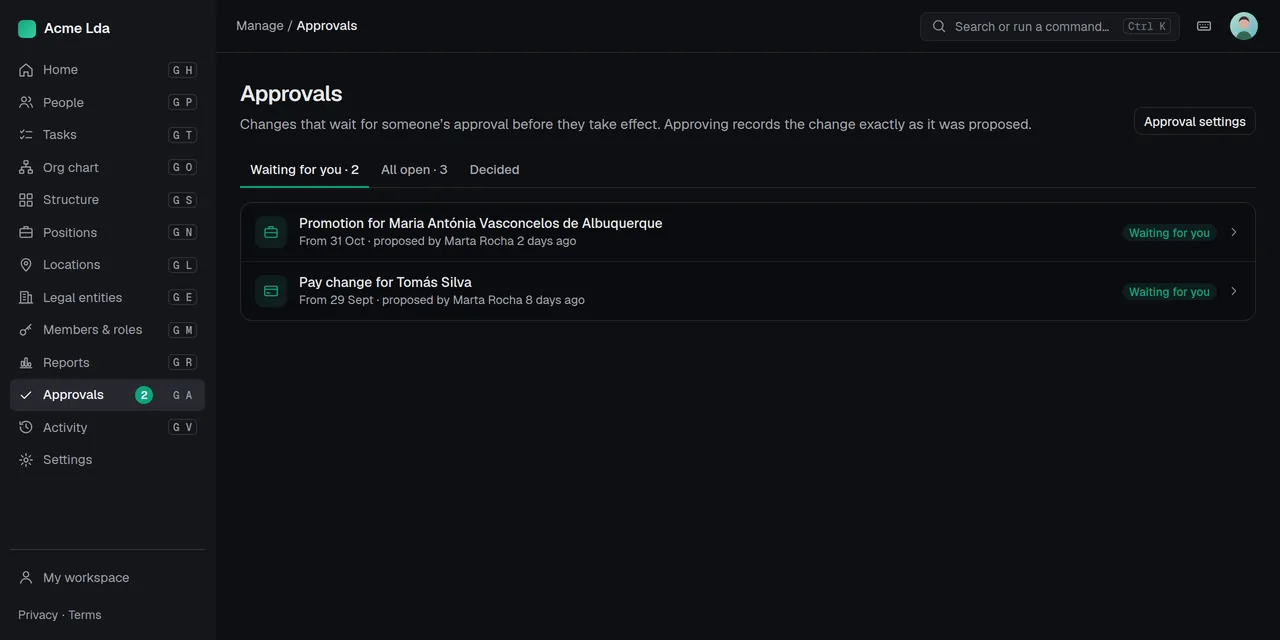Open Settings from sidebar
The height and width of the screenshot is (640, 1280).
click(x=107, y=460)
